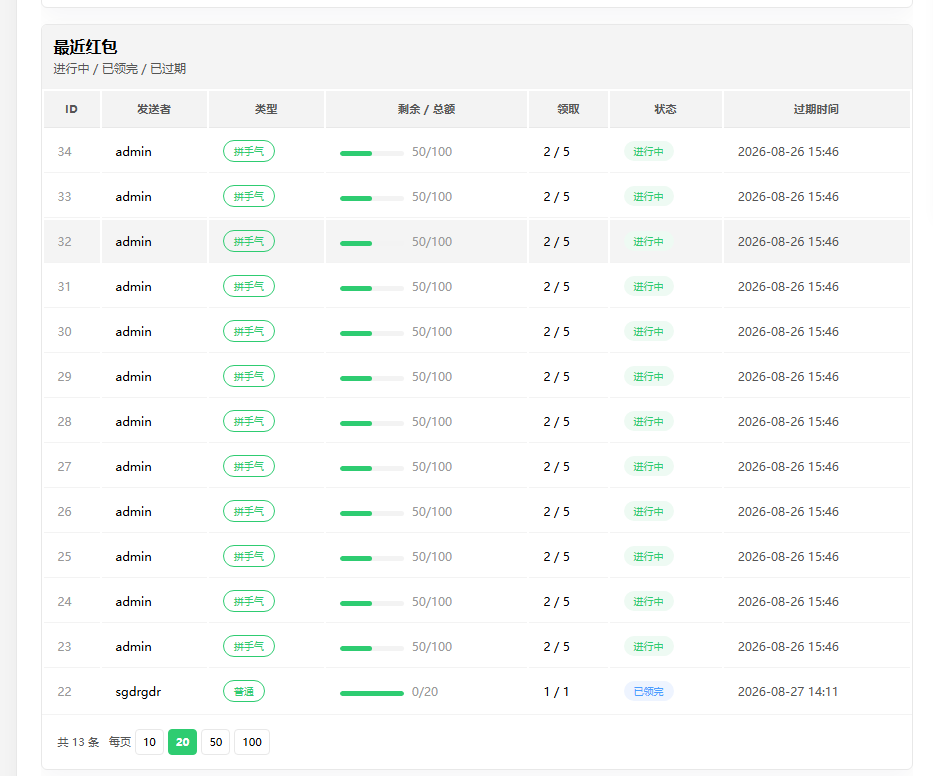933x776 pixels.
Task: Click the expiry 2026-08-27 14:11
Action: click(x=788, y=691)
